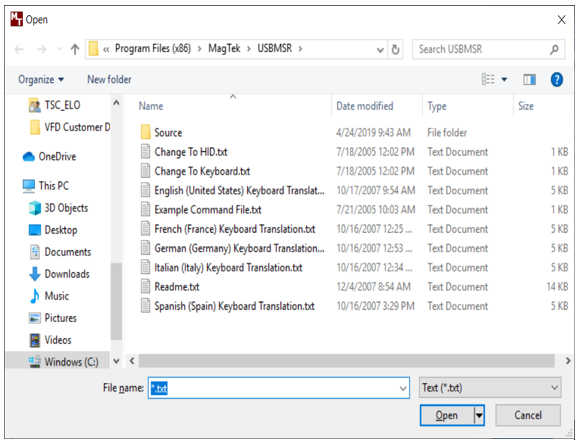Screen dimensions: 581x442
Task: Open Help with the question mark icon
Action: (x=557, y=79)
